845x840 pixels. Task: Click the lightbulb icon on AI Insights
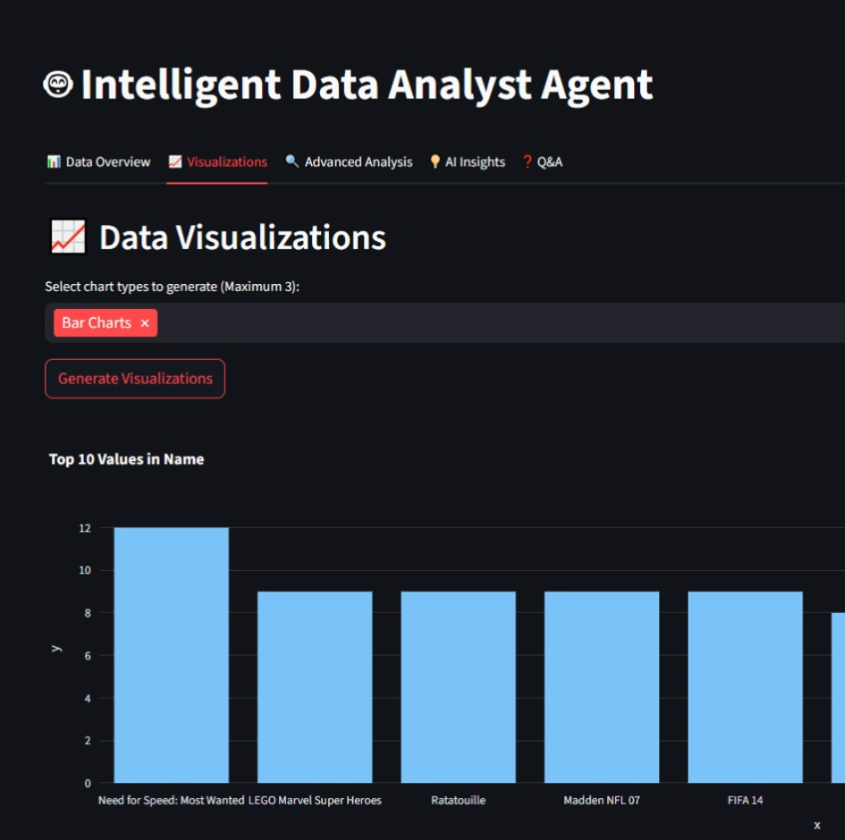point(435,162)
